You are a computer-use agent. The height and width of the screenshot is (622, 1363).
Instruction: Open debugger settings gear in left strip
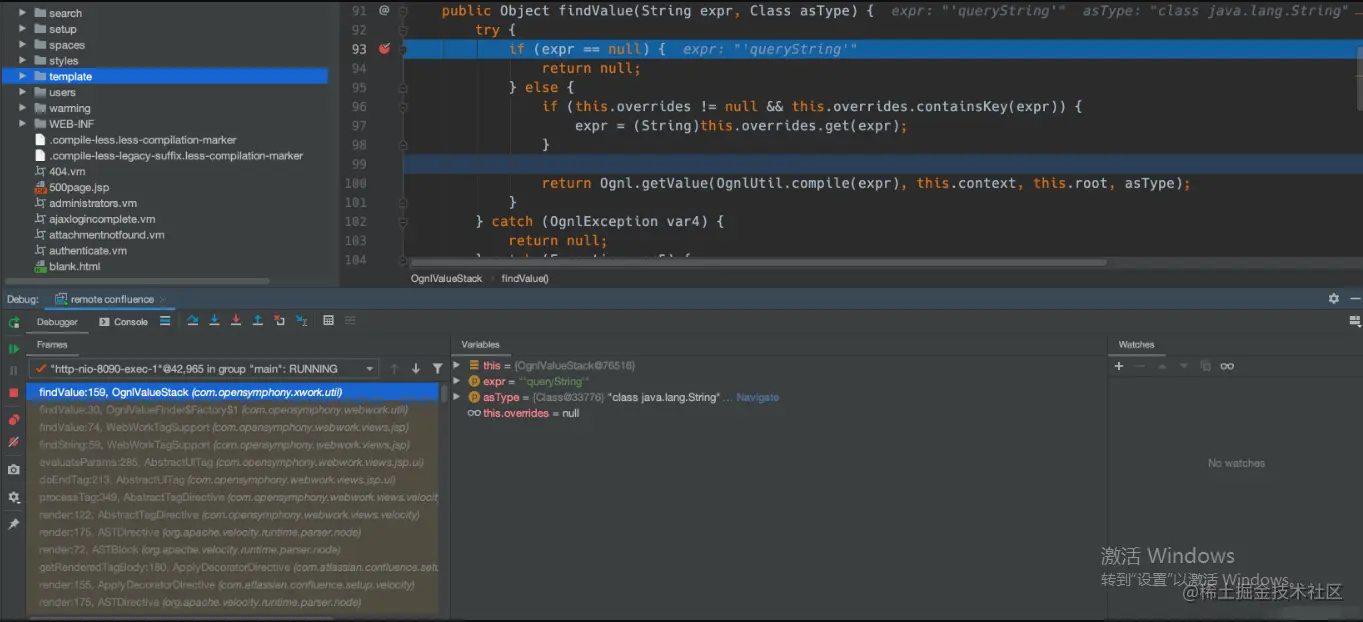(x=14, y=497)
